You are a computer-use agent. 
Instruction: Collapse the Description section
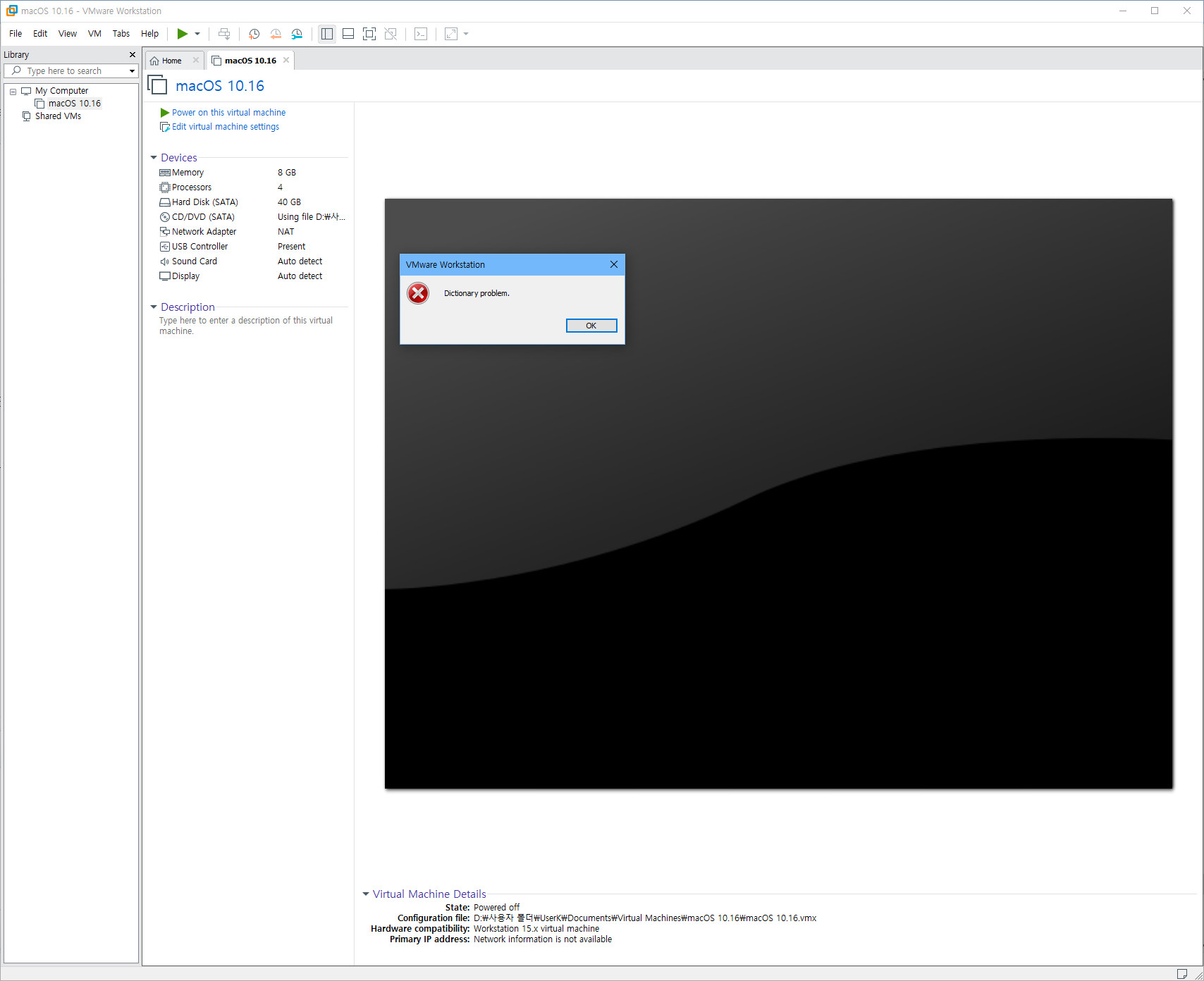[154, 307]
